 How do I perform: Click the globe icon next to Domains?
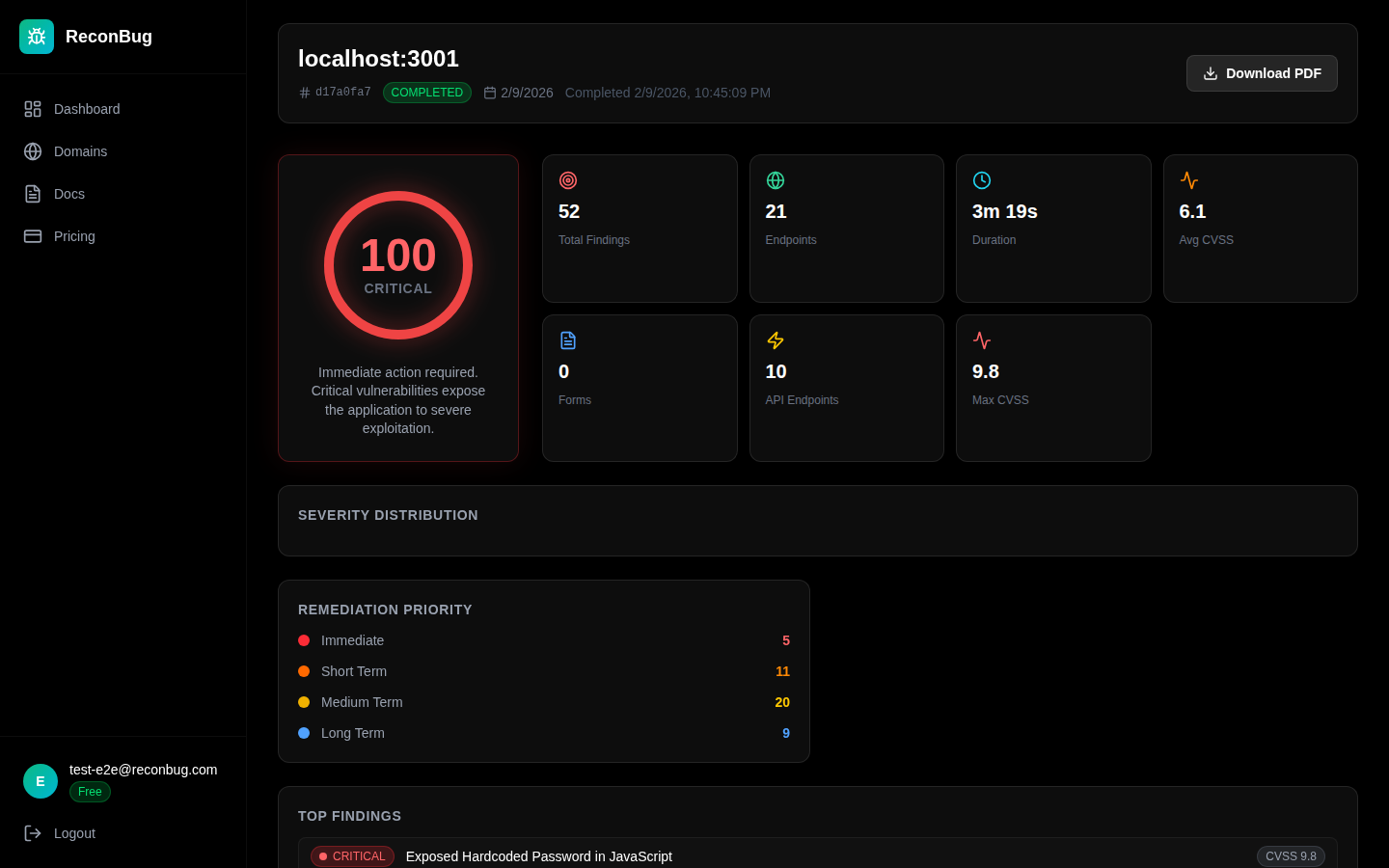(x=32, y=151)
